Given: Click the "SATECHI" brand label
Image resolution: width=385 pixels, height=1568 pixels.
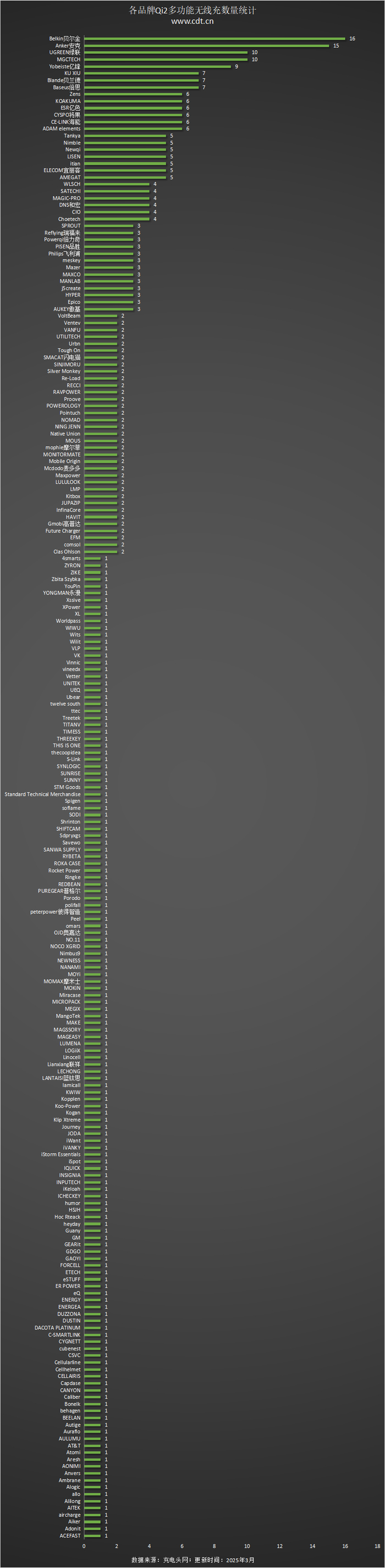Looking at the screenshot, I should pos(70,191).
